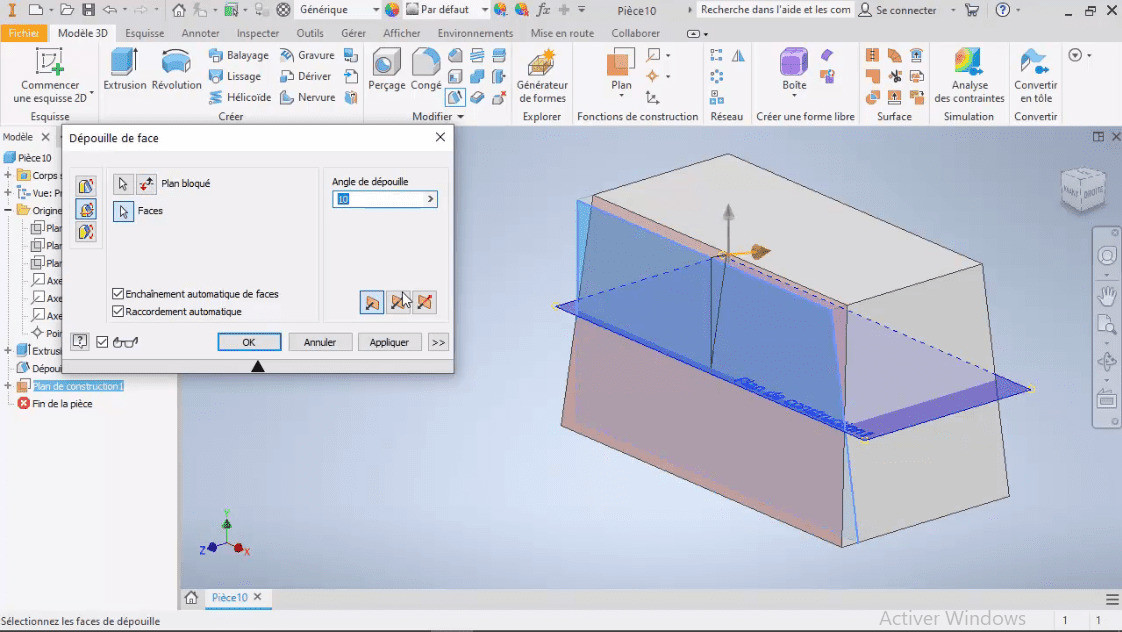
Task: Select the Extrusion tool
Action: point(125,69)
